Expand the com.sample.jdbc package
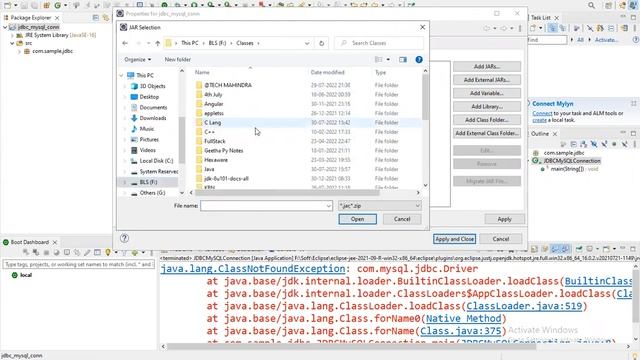Image resolution: width=640 pixels, height=360 pixels. click(x=19, y=51)
